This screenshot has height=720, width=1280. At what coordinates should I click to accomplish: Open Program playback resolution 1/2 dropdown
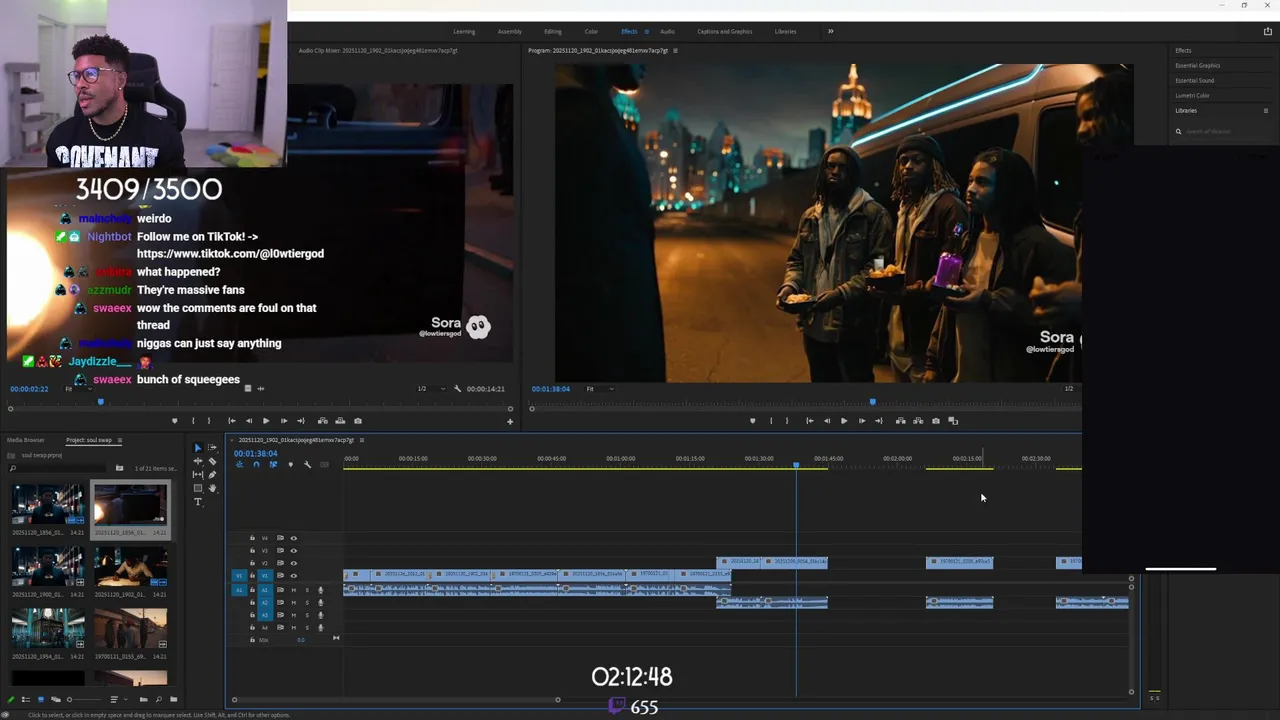1069,389
